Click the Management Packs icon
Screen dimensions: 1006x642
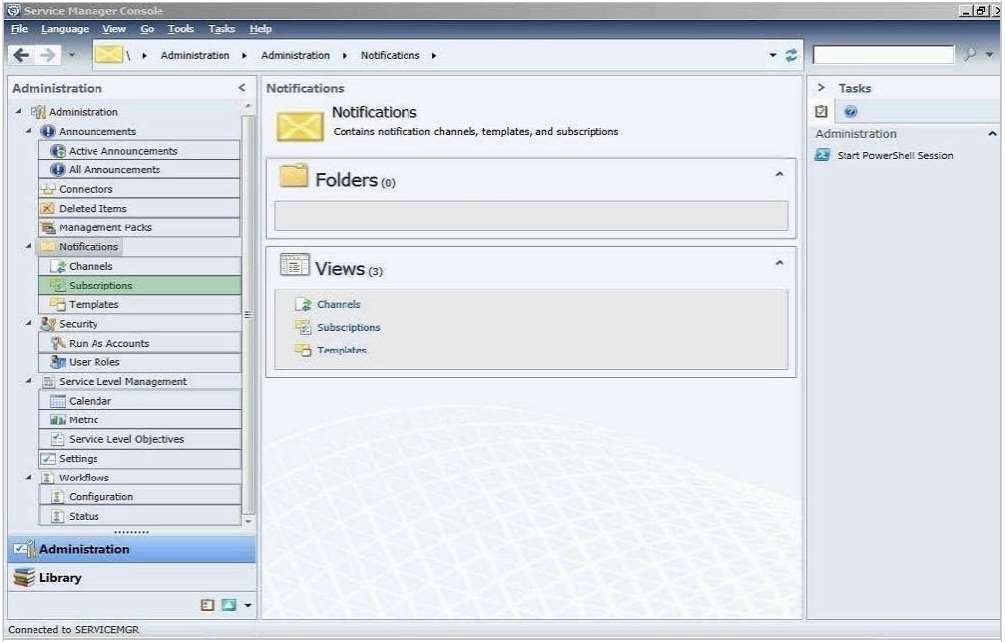click(47, 227)
